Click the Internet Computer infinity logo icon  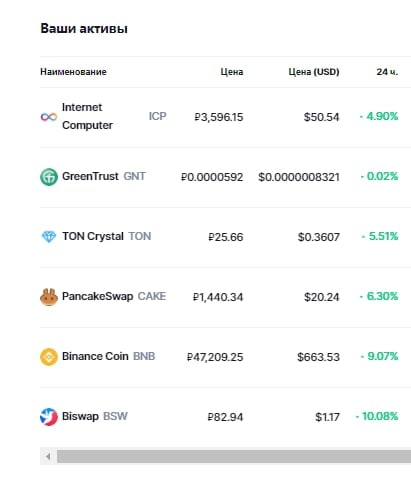(x=49, y=117)
